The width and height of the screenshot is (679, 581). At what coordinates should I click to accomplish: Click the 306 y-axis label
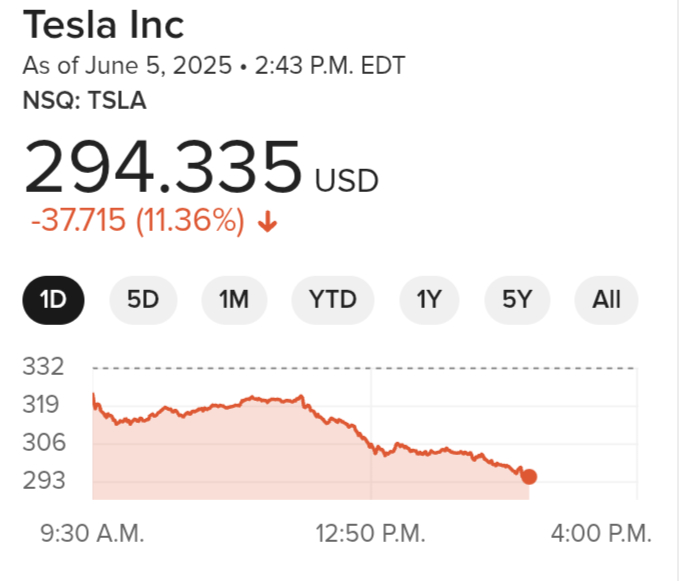click(42, 442)
